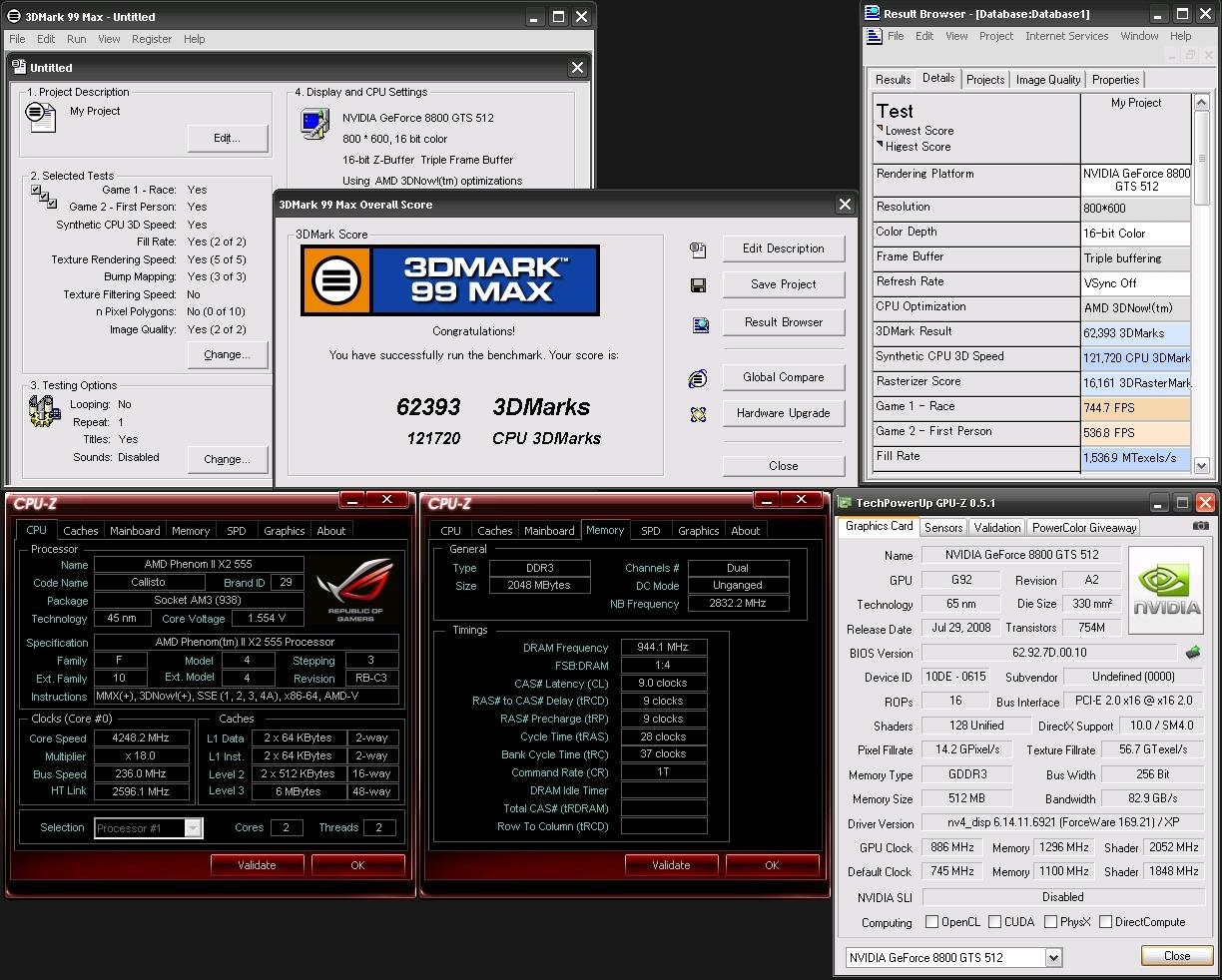This screenshot has height=980, width=1222.
Task: Click the Edit Description icon in score dialog
Action: [x=698, y=249]
